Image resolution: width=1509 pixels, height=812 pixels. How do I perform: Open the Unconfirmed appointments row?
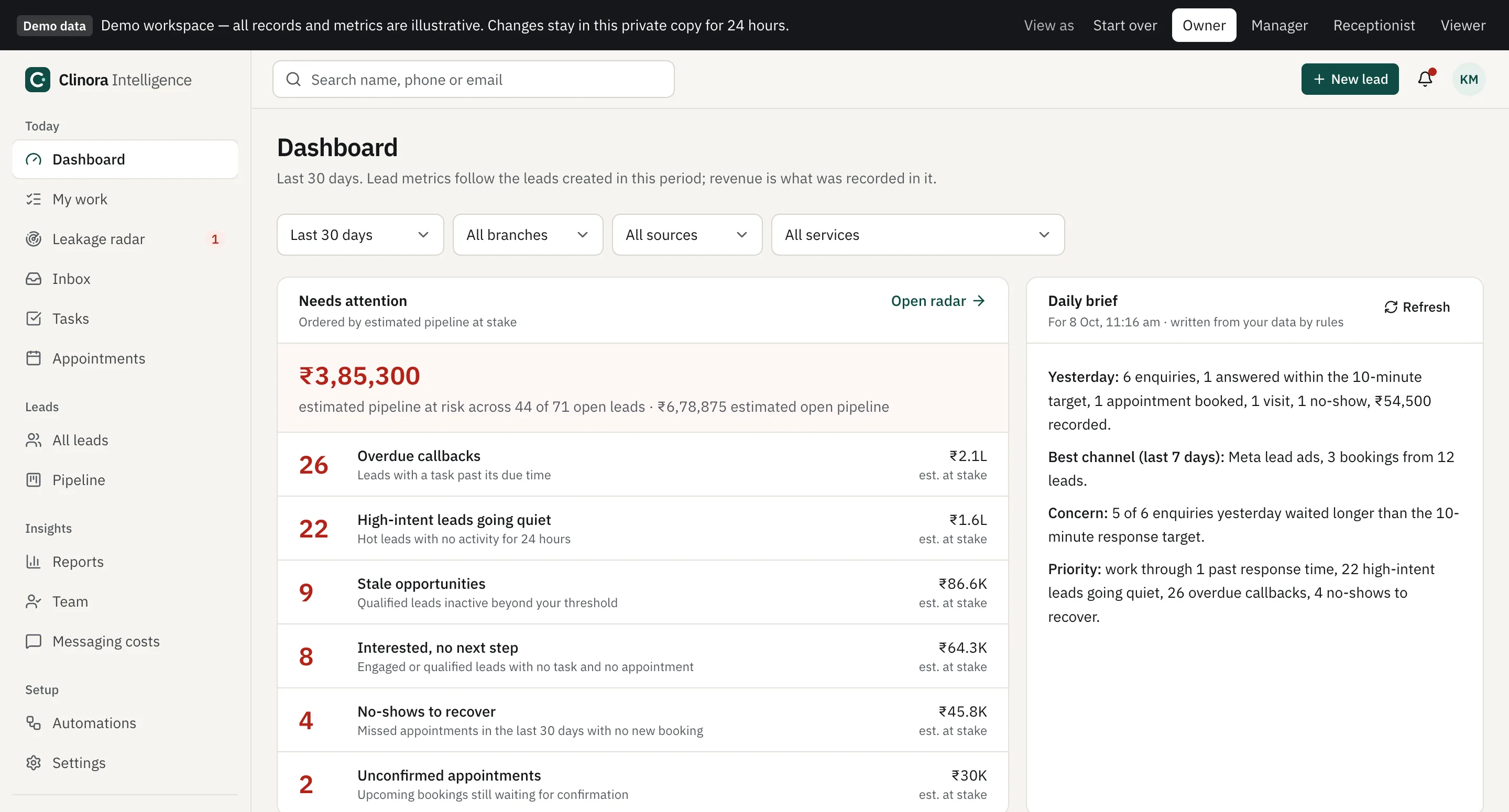pyautogui.click(x=642, y=783)
